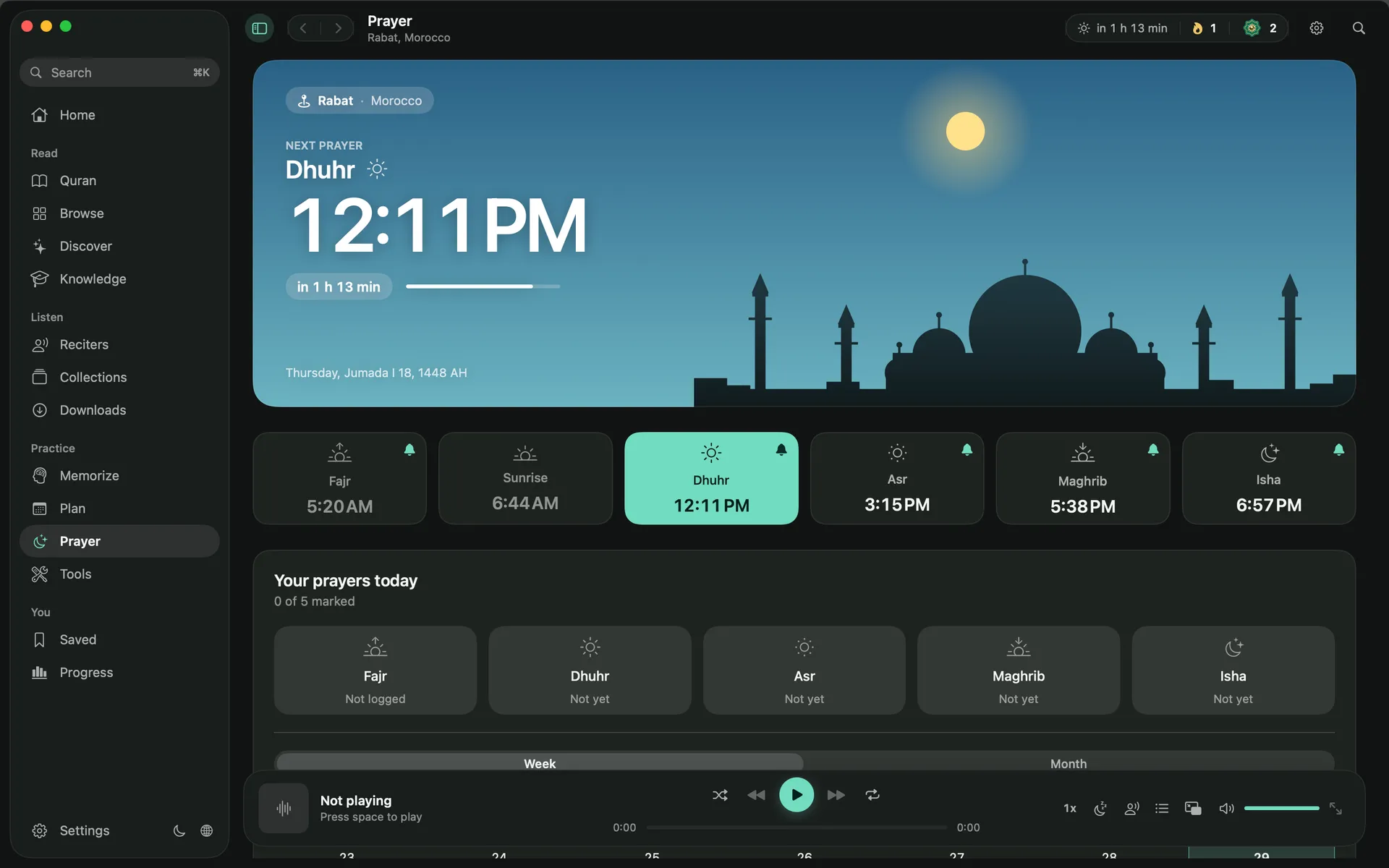Open language globe icon in sidebar
The width and height of the screenshot is (1389, 868).
tap(207, 830)
